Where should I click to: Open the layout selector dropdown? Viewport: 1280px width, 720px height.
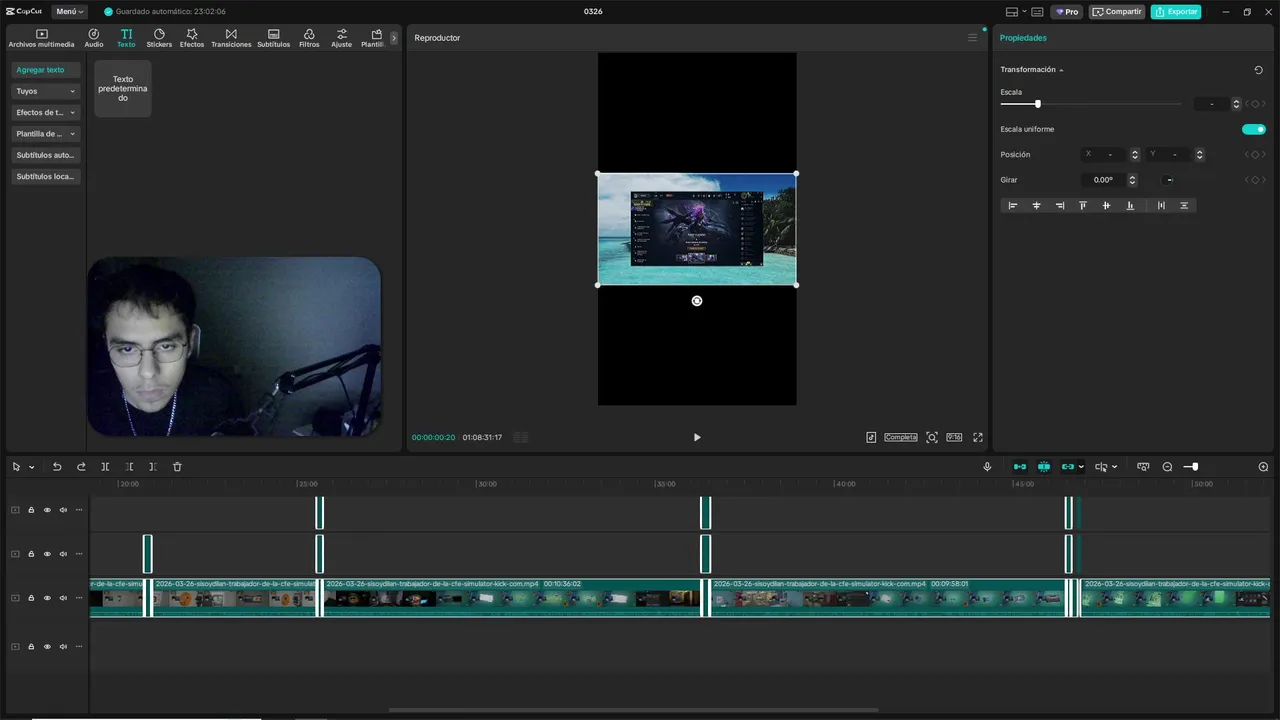[x=1016, y=12]
